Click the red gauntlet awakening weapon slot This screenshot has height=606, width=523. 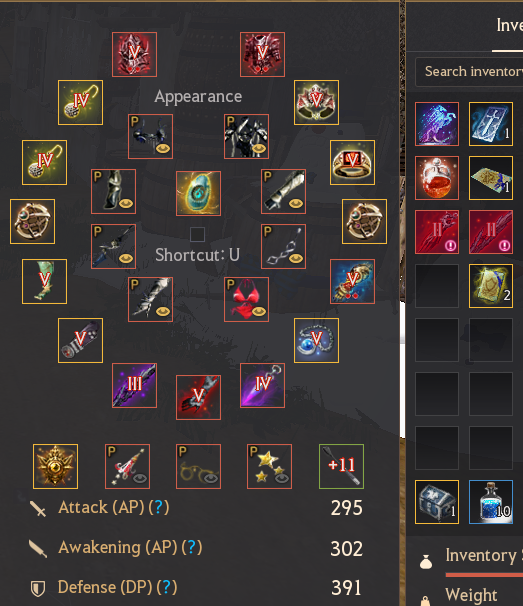tap(198, 397)
